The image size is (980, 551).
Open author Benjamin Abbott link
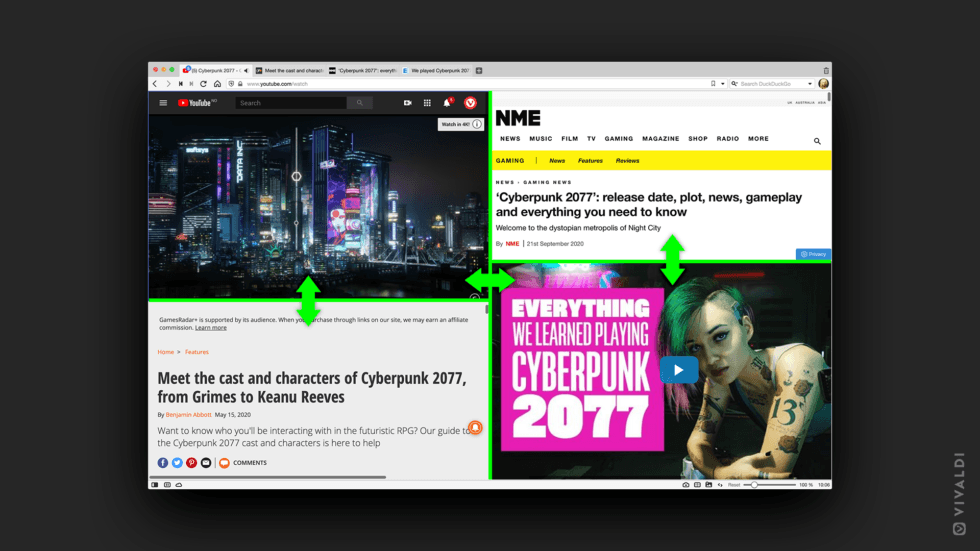(x=188, y=415)
